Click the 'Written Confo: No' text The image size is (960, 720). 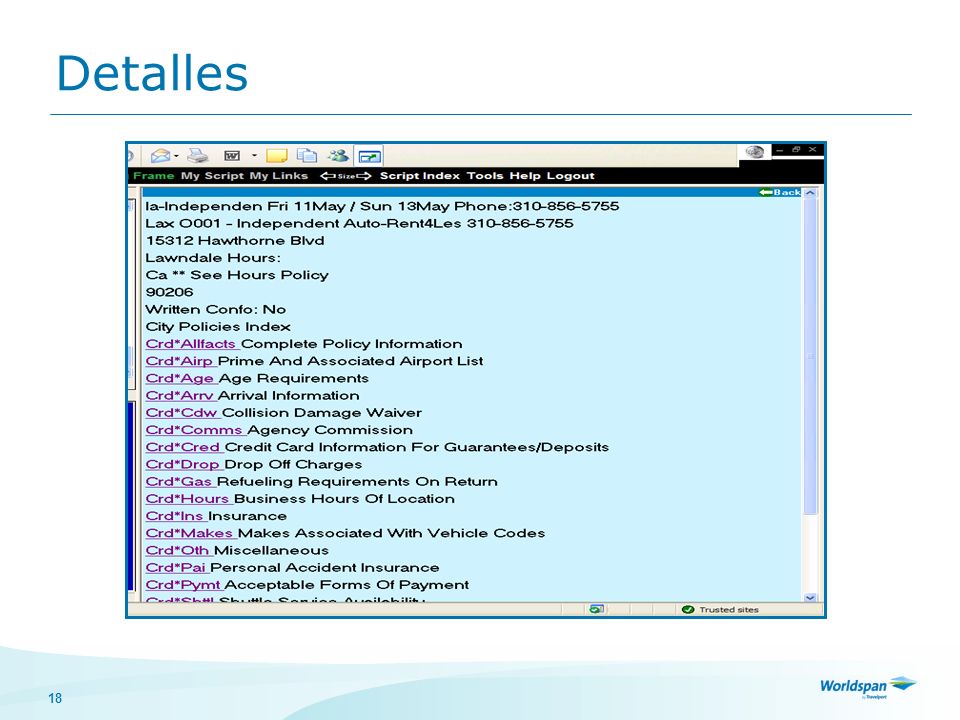(x=216, y=309)
